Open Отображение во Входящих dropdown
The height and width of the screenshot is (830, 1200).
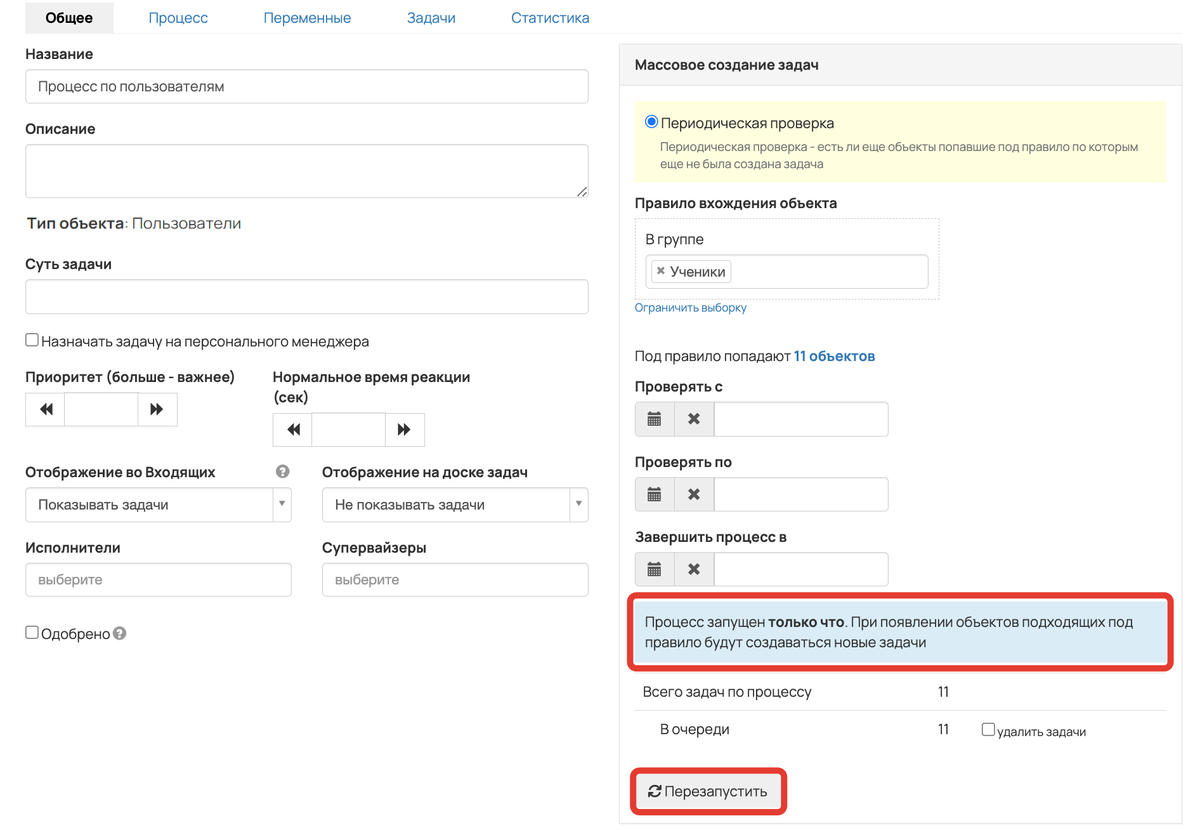pyautogui.click(x=158, y=505)
